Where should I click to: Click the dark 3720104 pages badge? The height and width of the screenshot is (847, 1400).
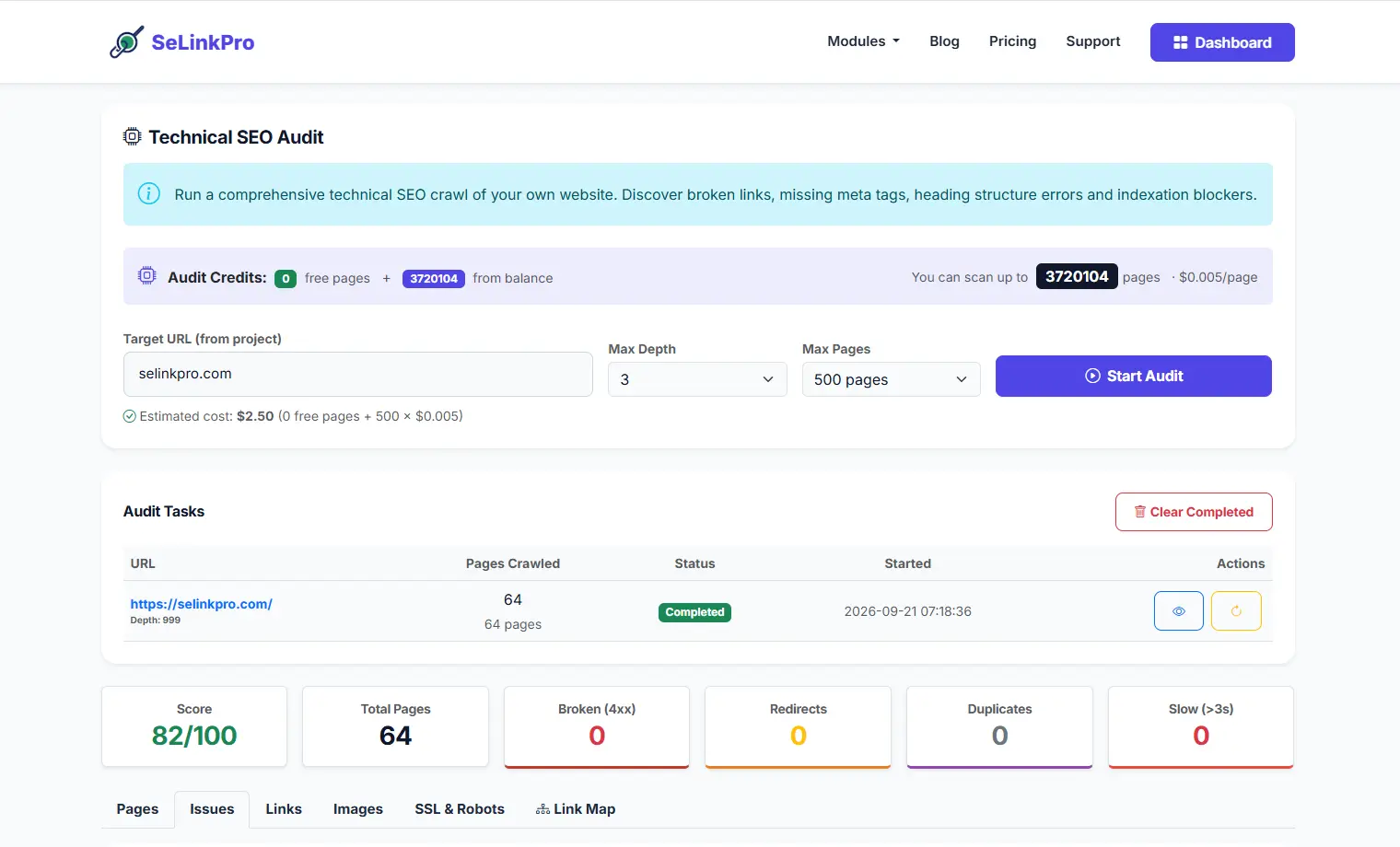point(1077,276)
